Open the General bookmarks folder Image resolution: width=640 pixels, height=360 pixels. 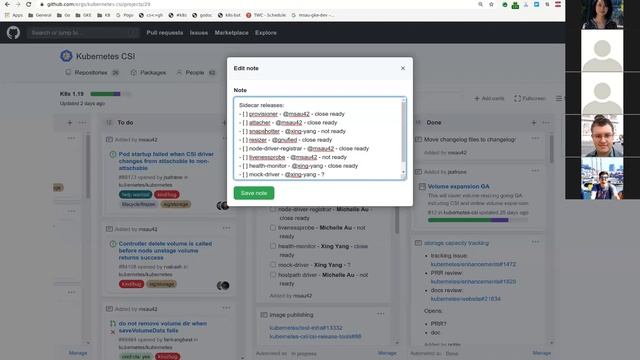(x=40, y=15)
